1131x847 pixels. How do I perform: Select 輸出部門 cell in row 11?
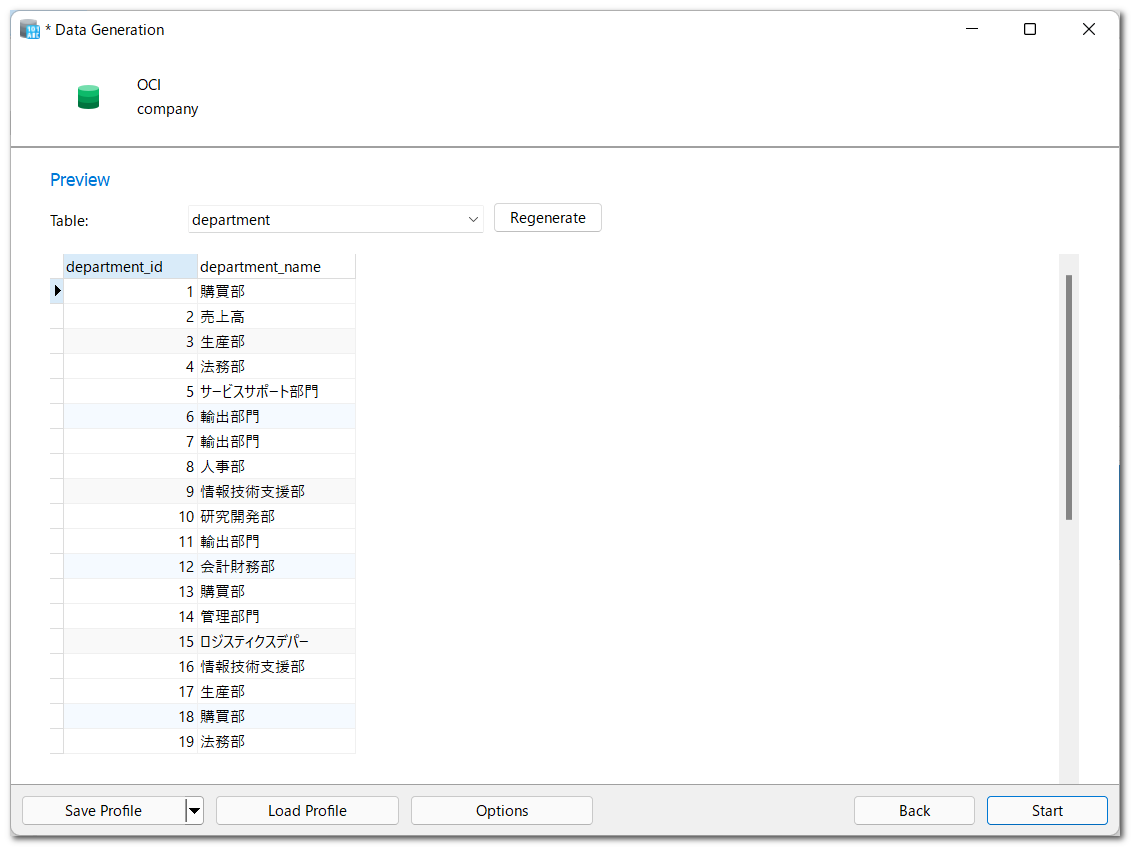pos(276,542)
